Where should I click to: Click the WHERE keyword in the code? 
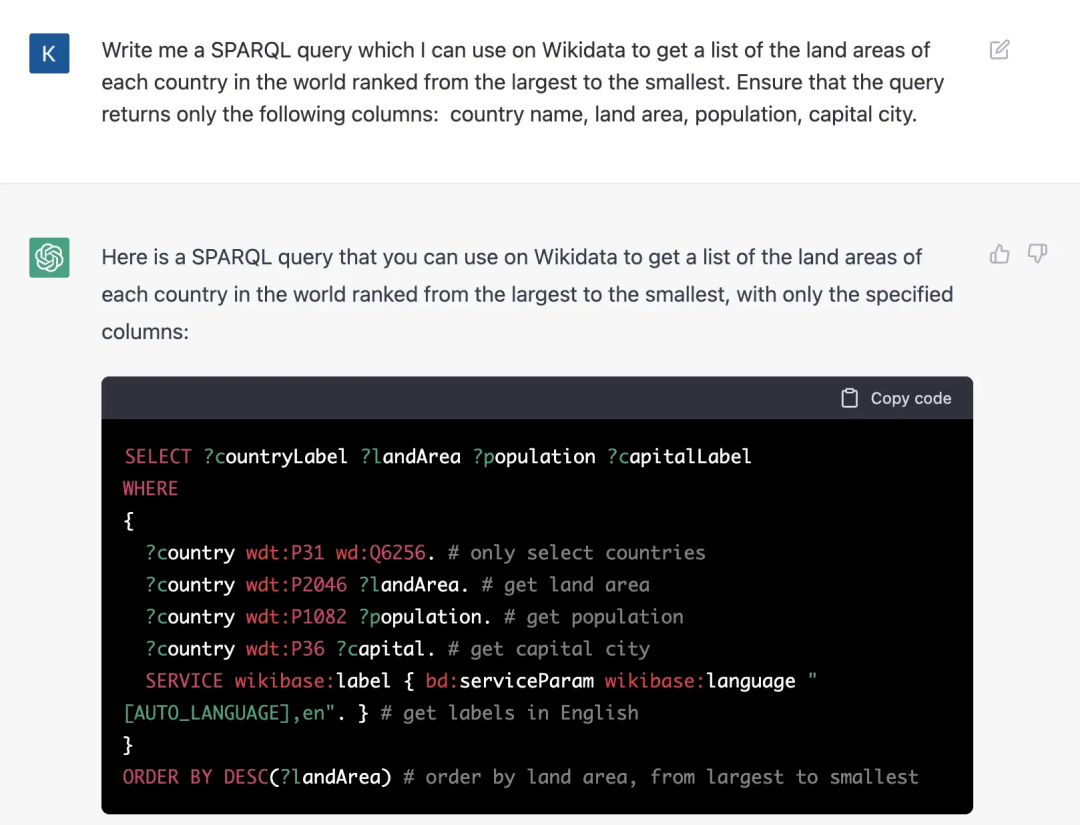coord(150,488)
